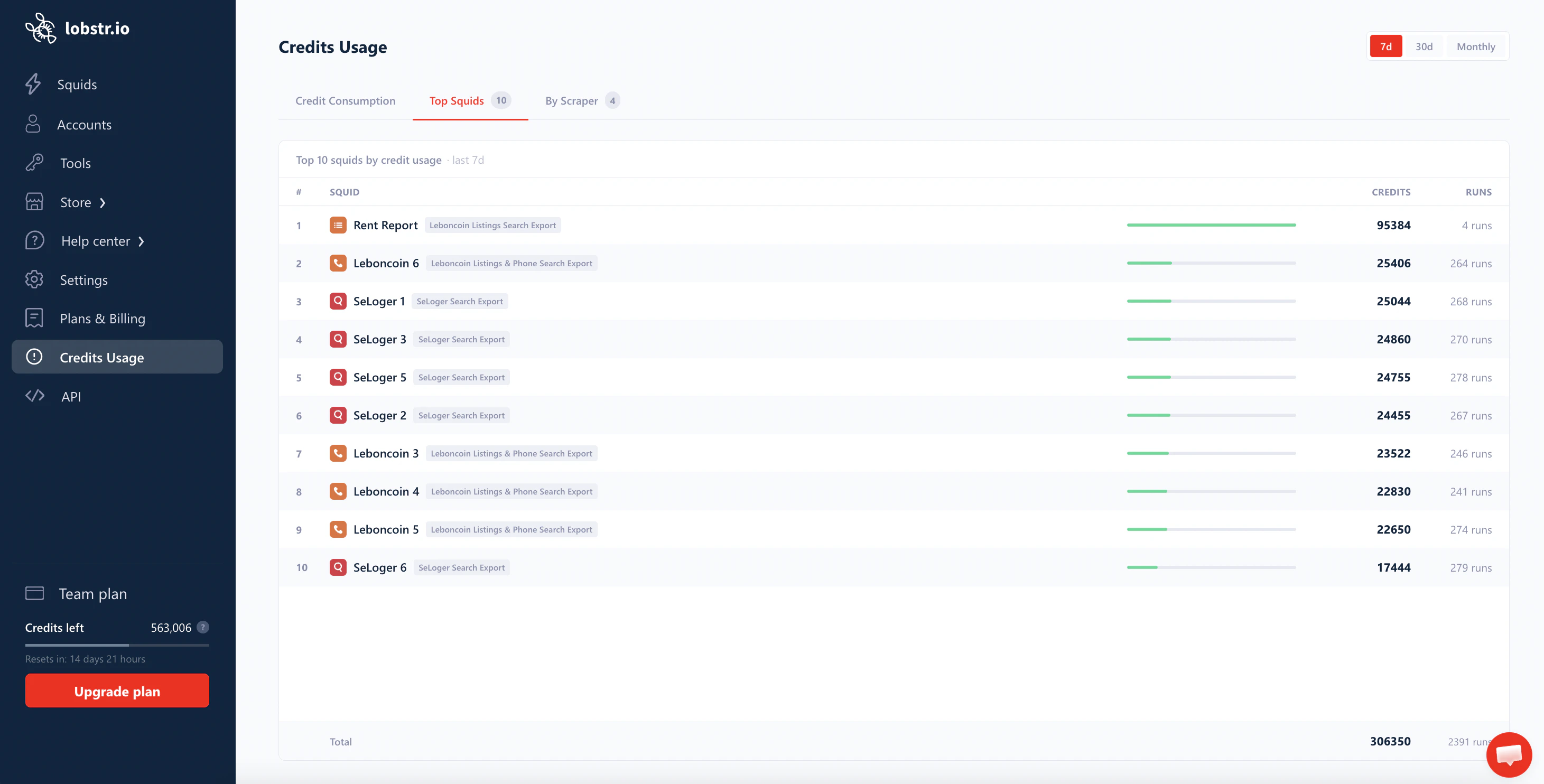This screenshot has width=1544, height=784.
Task: Click the Leboncoin 6 phone icon
Action: click(x=338, y=263)
